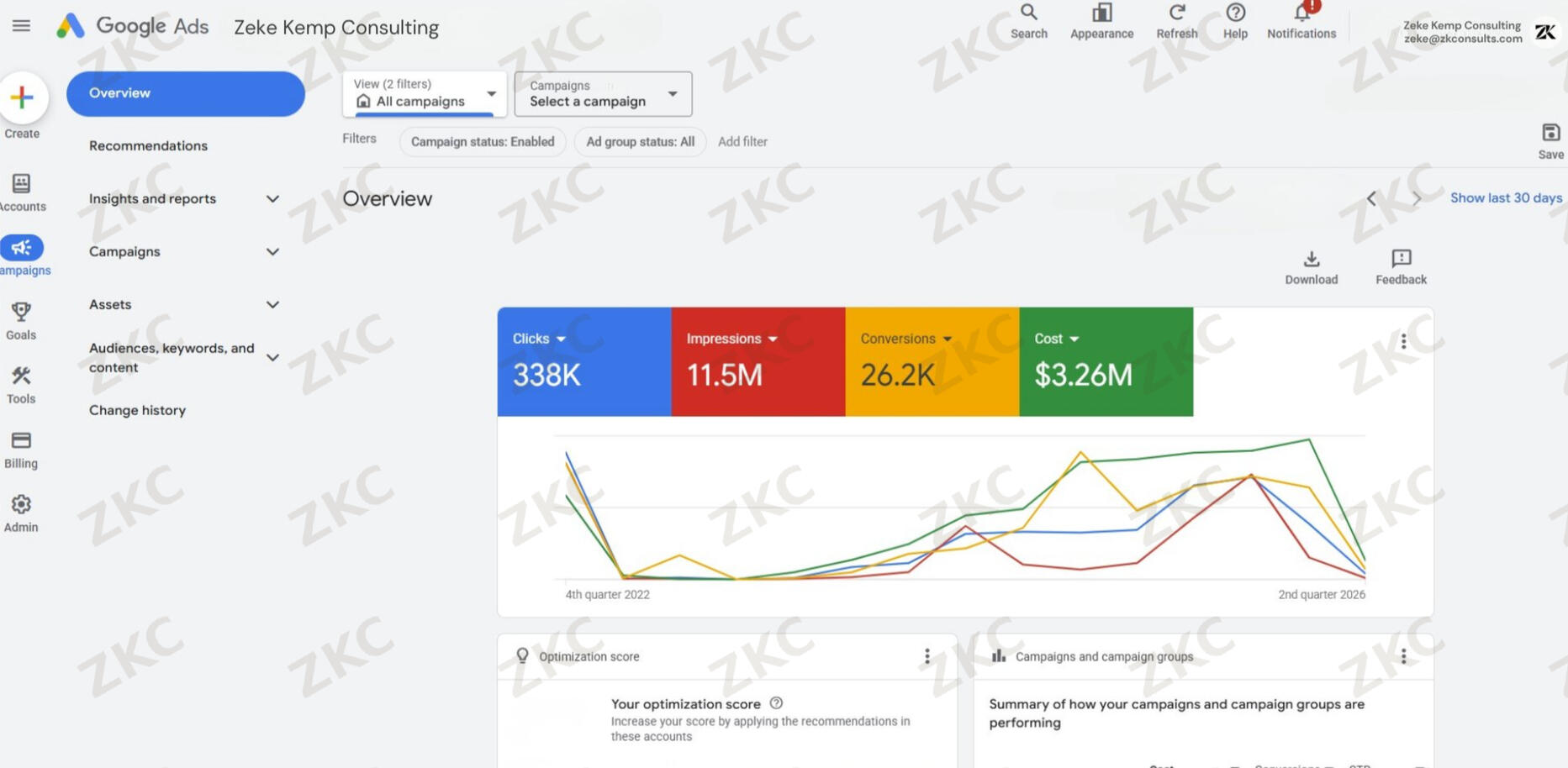Screen dimensions: 1568x768
Task: Click the Overview page heading
Action: coord(387,199)
